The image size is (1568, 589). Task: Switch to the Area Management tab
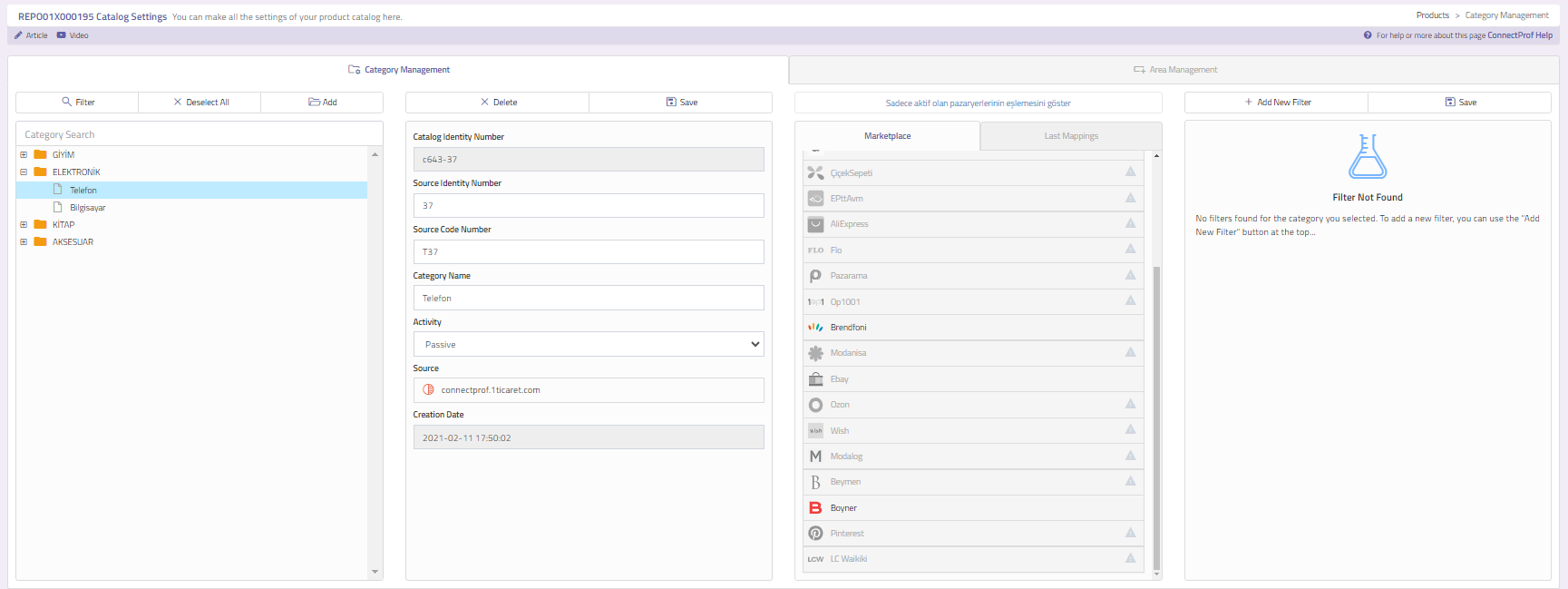tap(1174, 70)
